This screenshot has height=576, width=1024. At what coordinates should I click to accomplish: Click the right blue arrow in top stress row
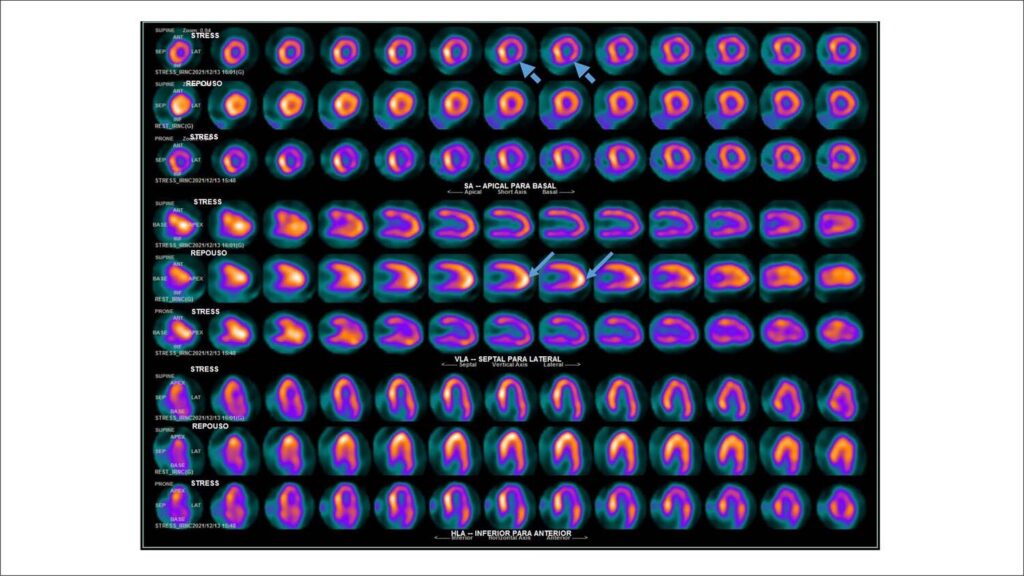585,73
